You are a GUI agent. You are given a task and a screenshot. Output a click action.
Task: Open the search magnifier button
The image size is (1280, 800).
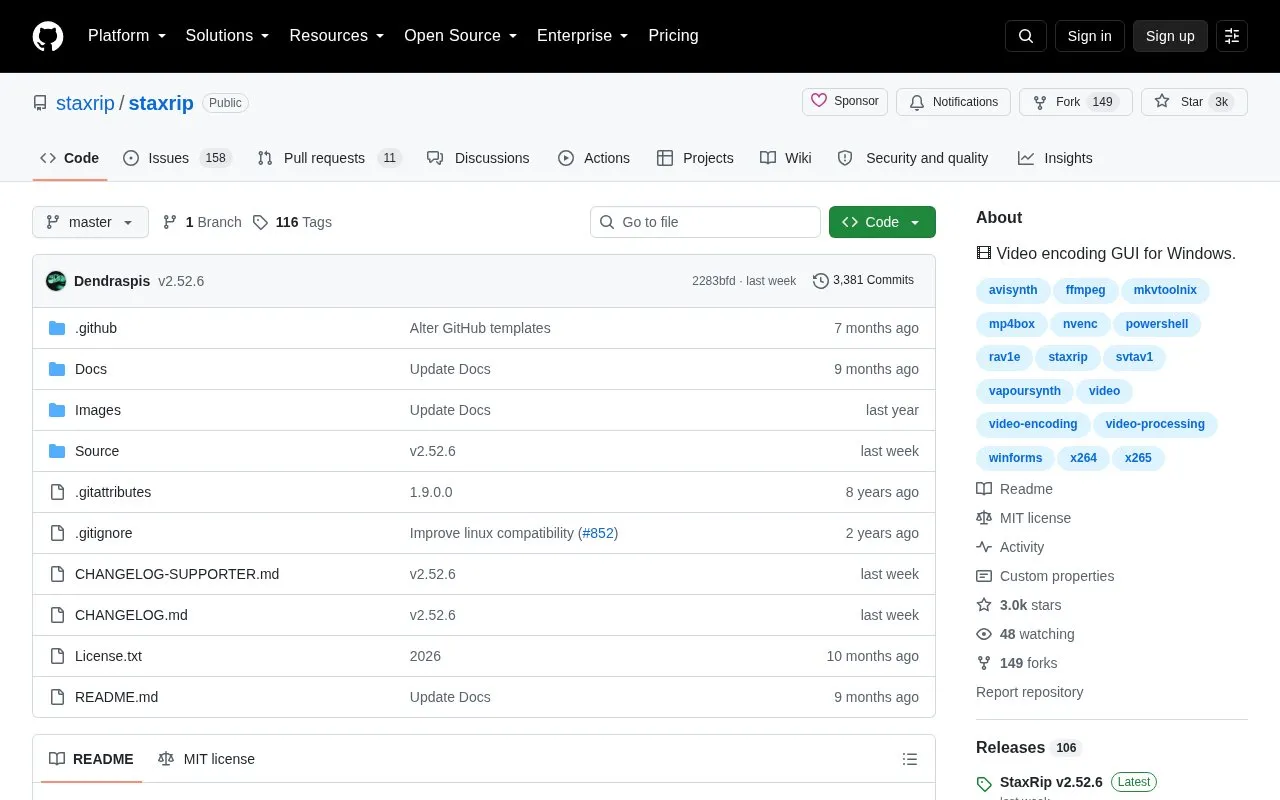(1026, 36)
